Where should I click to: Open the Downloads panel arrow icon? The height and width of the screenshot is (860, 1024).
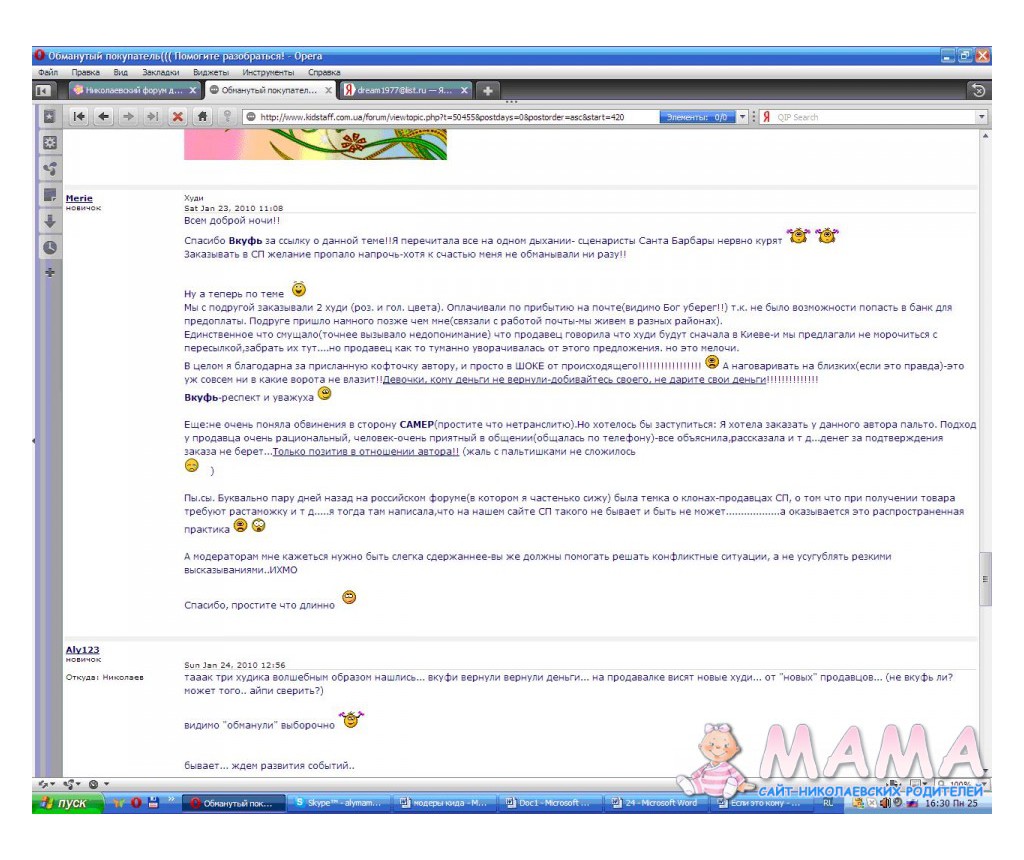click(x=49, y=221)
